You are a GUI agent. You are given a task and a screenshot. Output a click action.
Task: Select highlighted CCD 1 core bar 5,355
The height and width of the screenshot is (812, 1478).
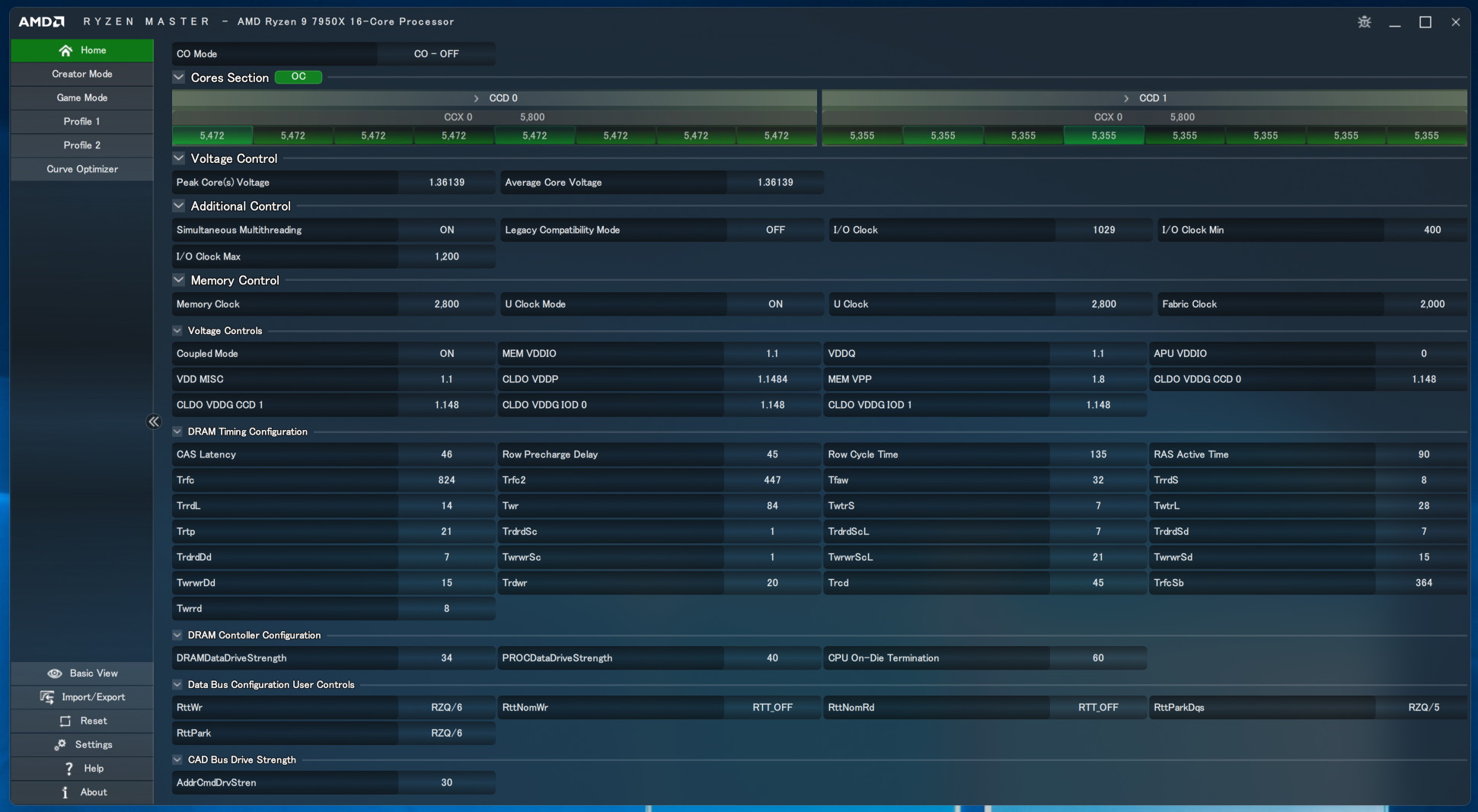(1104, 135)
